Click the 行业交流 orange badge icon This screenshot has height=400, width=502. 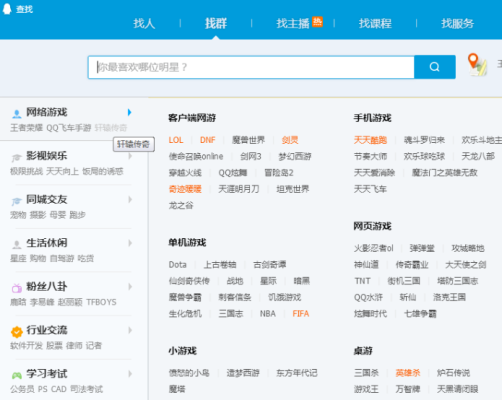17,332
